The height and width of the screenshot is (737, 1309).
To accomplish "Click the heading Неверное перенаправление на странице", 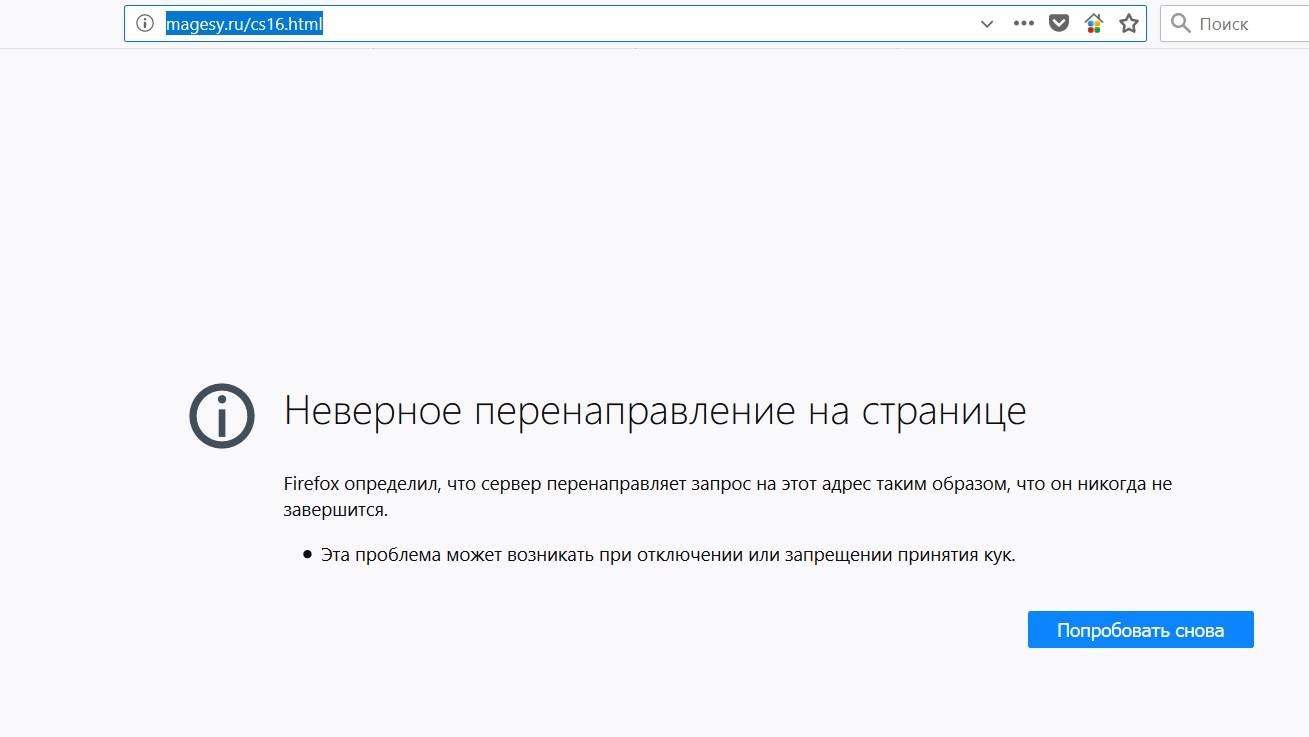I will tap(655, 411).
